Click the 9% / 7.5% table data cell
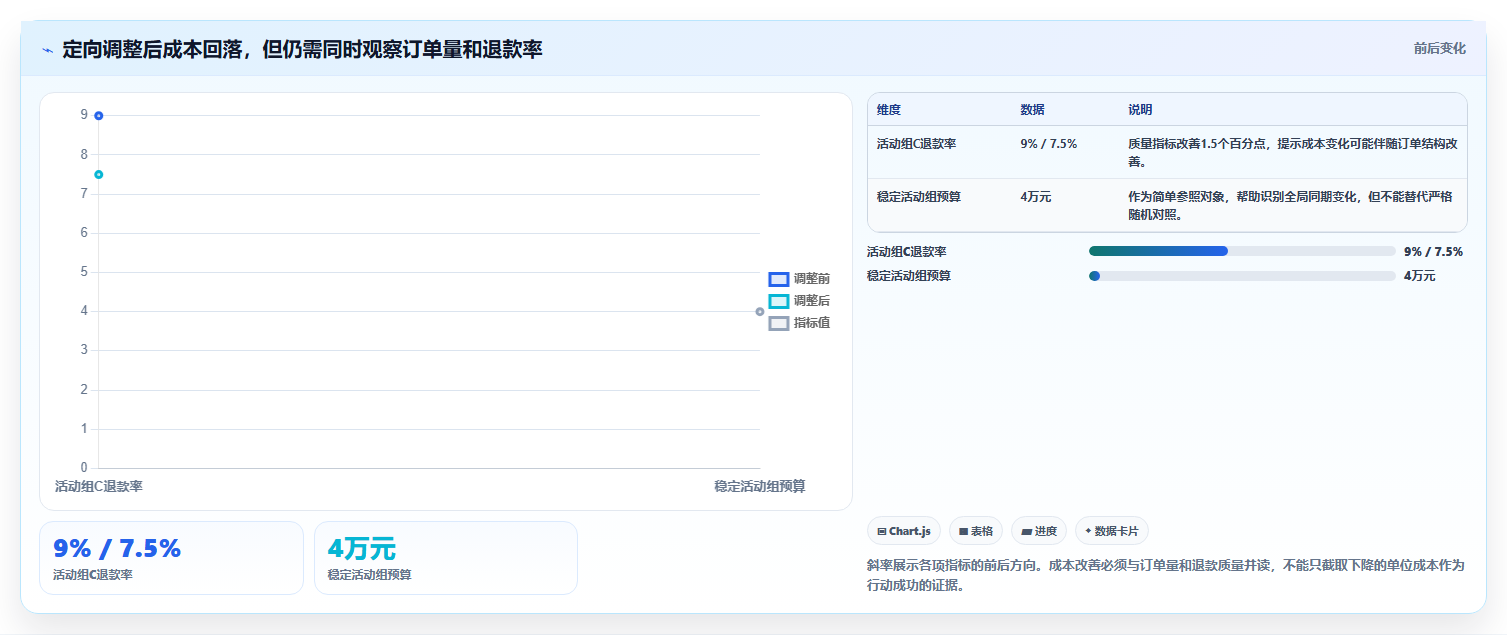Screen dimensions: 1507x635 1048,144
